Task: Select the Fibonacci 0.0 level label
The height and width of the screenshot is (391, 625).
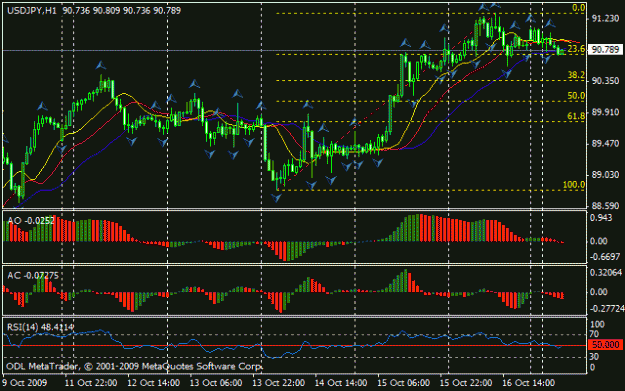Action: coord(578,8)
